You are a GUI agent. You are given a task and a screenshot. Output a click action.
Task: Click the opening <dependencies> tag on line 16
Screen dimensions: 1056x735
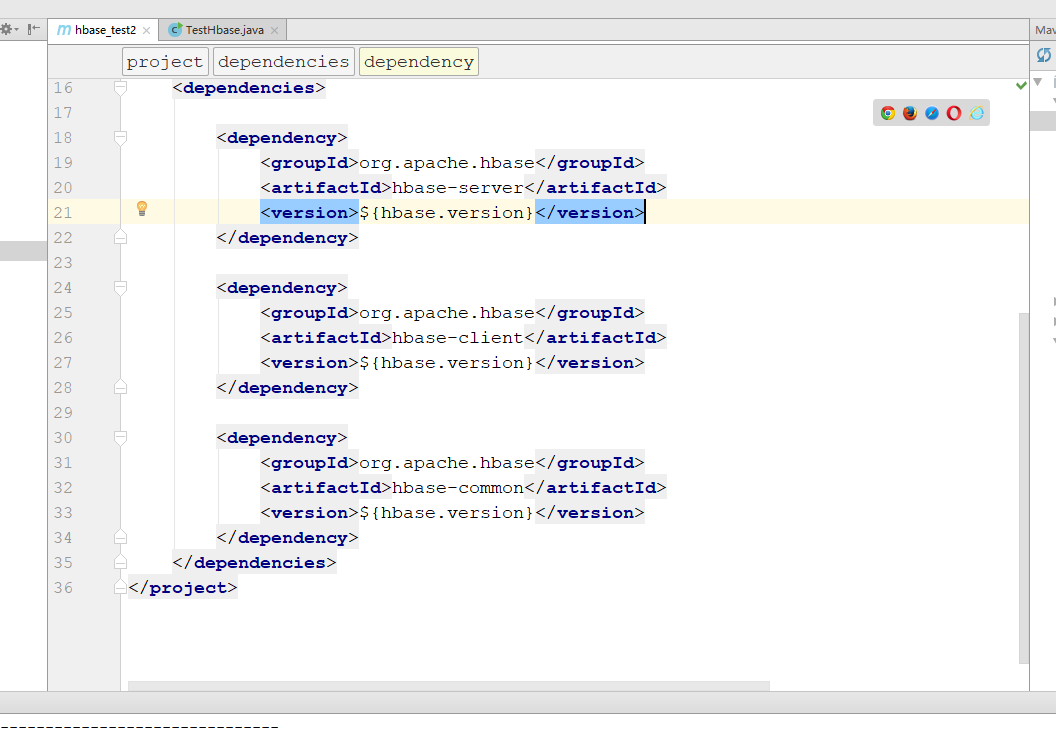point(249,88)
